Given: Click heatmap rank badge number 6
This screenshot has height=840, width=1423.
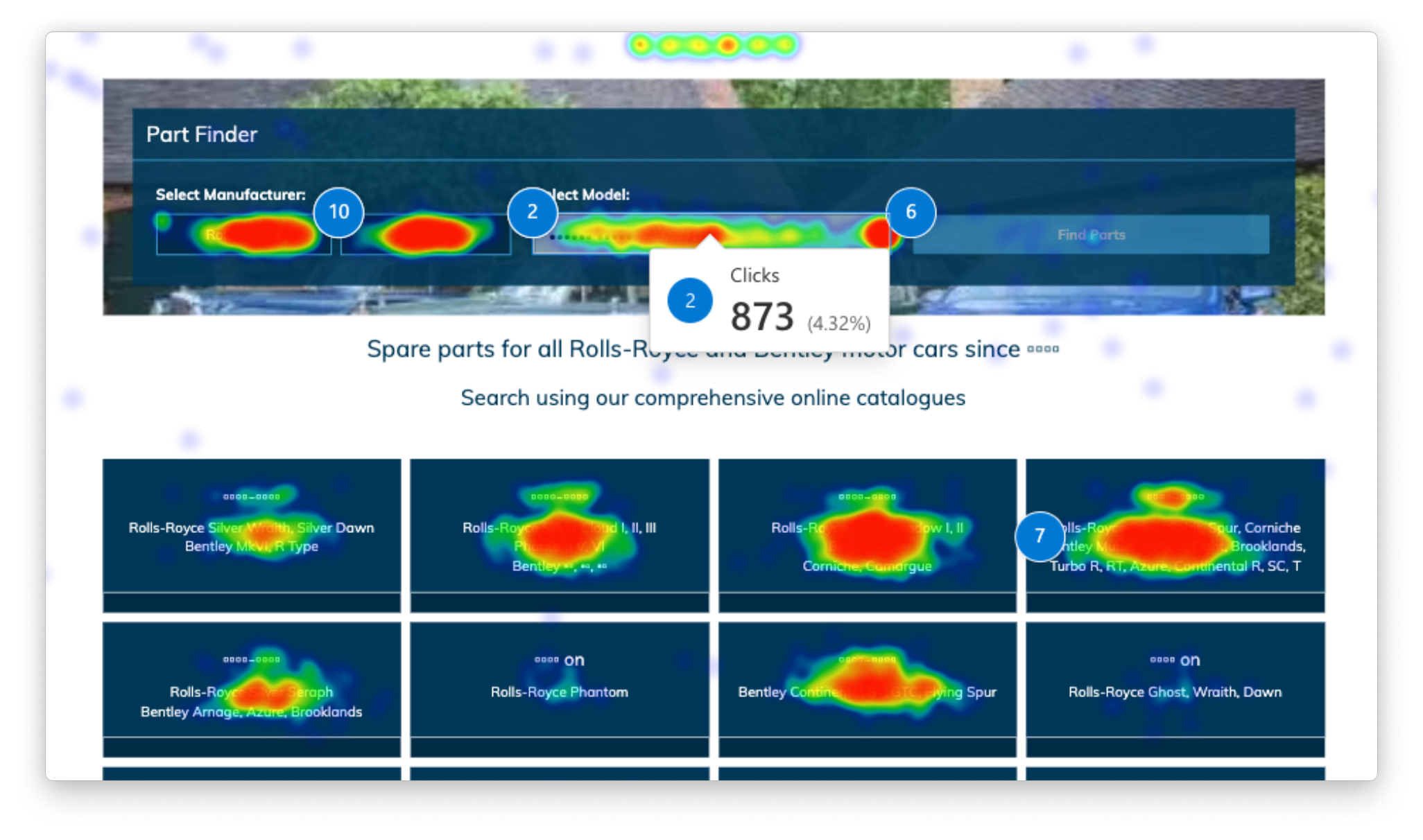Looking at the screenshot, I should click(911, 211).
